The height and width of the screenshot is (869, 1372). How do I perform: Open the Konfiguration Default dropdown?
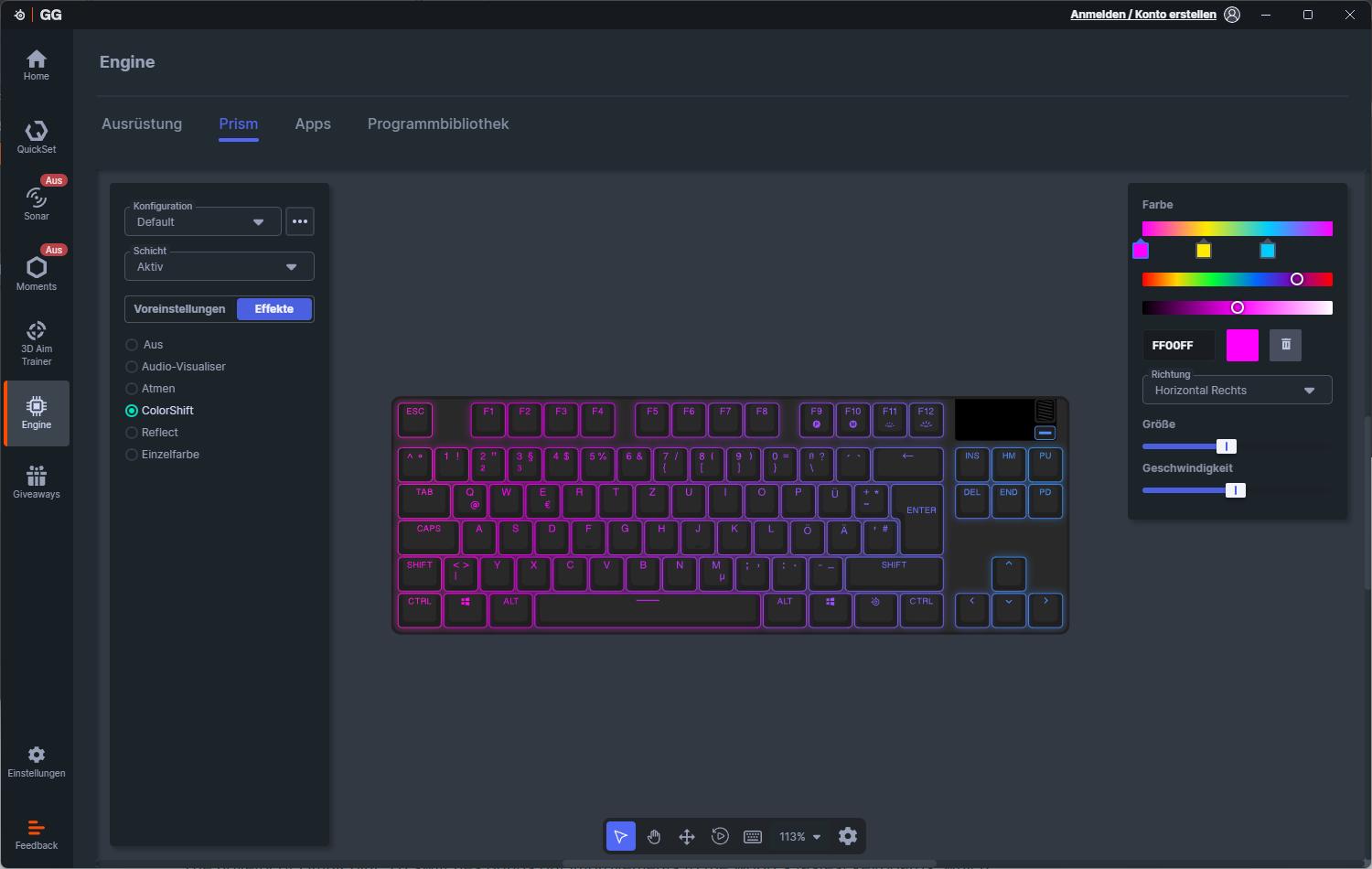[x=202, y=222]
